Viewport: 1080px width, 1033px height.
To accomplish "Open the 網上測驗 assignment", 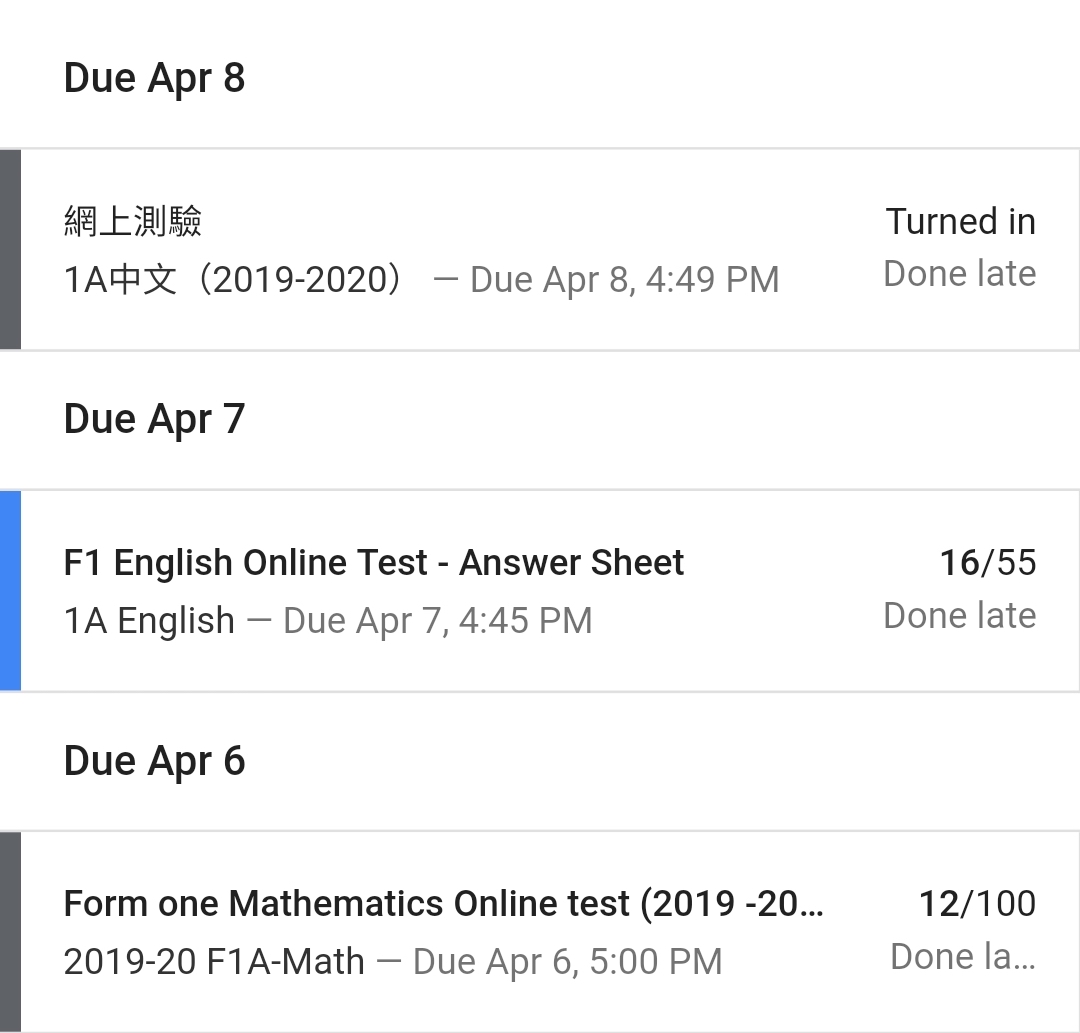I will (133, 221).
